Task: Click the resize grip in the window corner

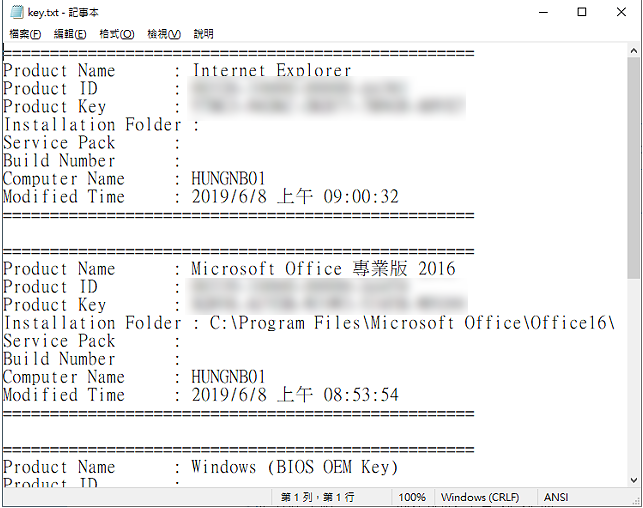Action: [x=637, y=501]
